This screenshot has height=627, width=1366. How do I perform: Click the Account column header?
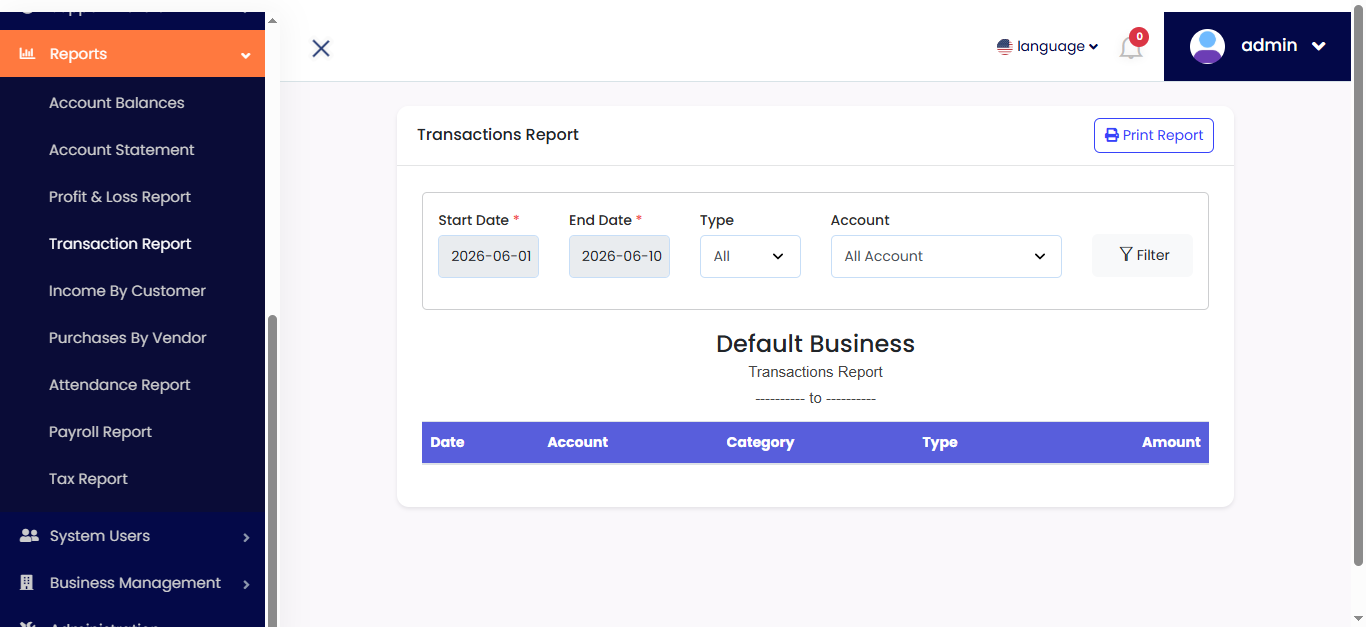click(577, 442)
